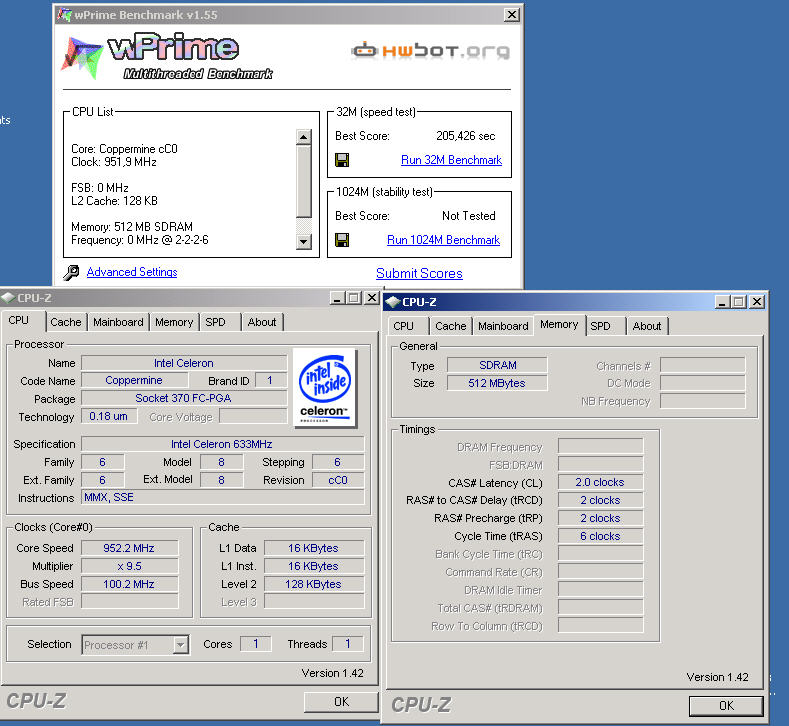Select Mainboard tab in left CPU-Z window
The height and width of the screenshot is (726, 789).
(x=118, y=322)
